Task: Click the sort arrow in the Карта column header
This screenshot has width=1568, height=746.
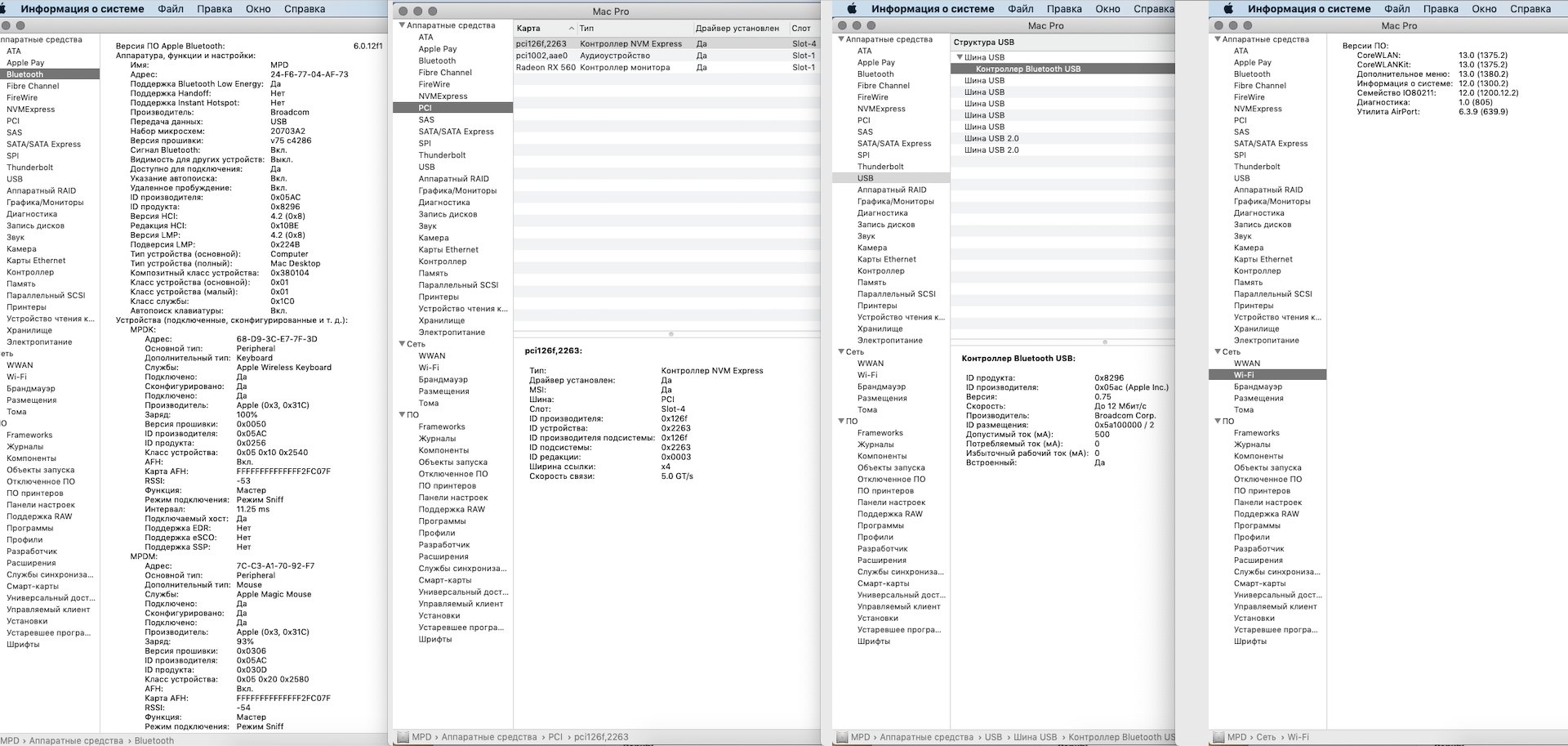Action: tap(571, 29)
